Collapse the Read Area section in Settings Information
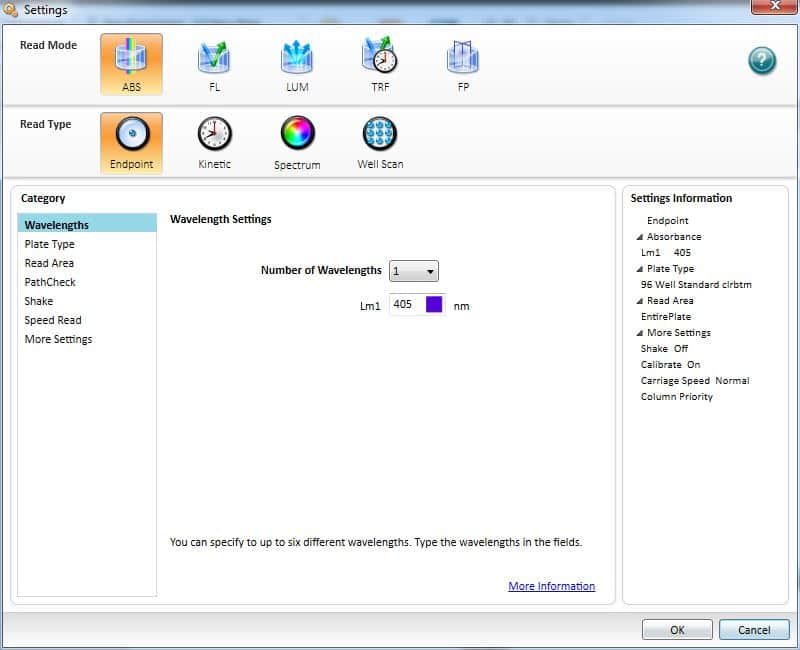The height and width of the screenshot is (650, 800). 639,301
